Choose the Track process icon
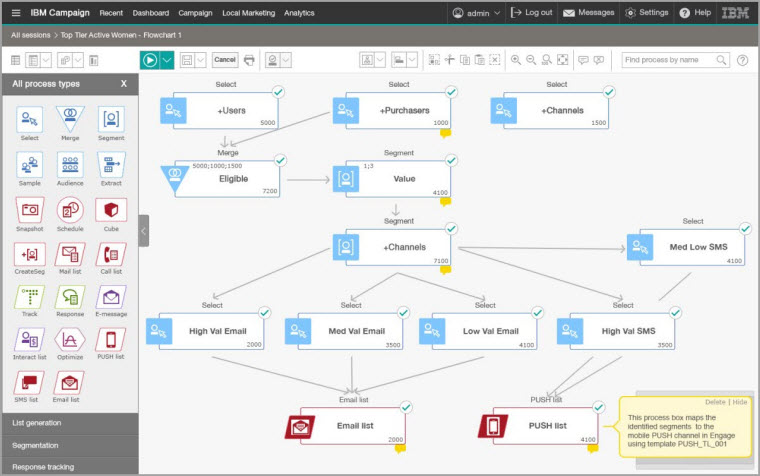Screen dimensions: 760x476 30,297
